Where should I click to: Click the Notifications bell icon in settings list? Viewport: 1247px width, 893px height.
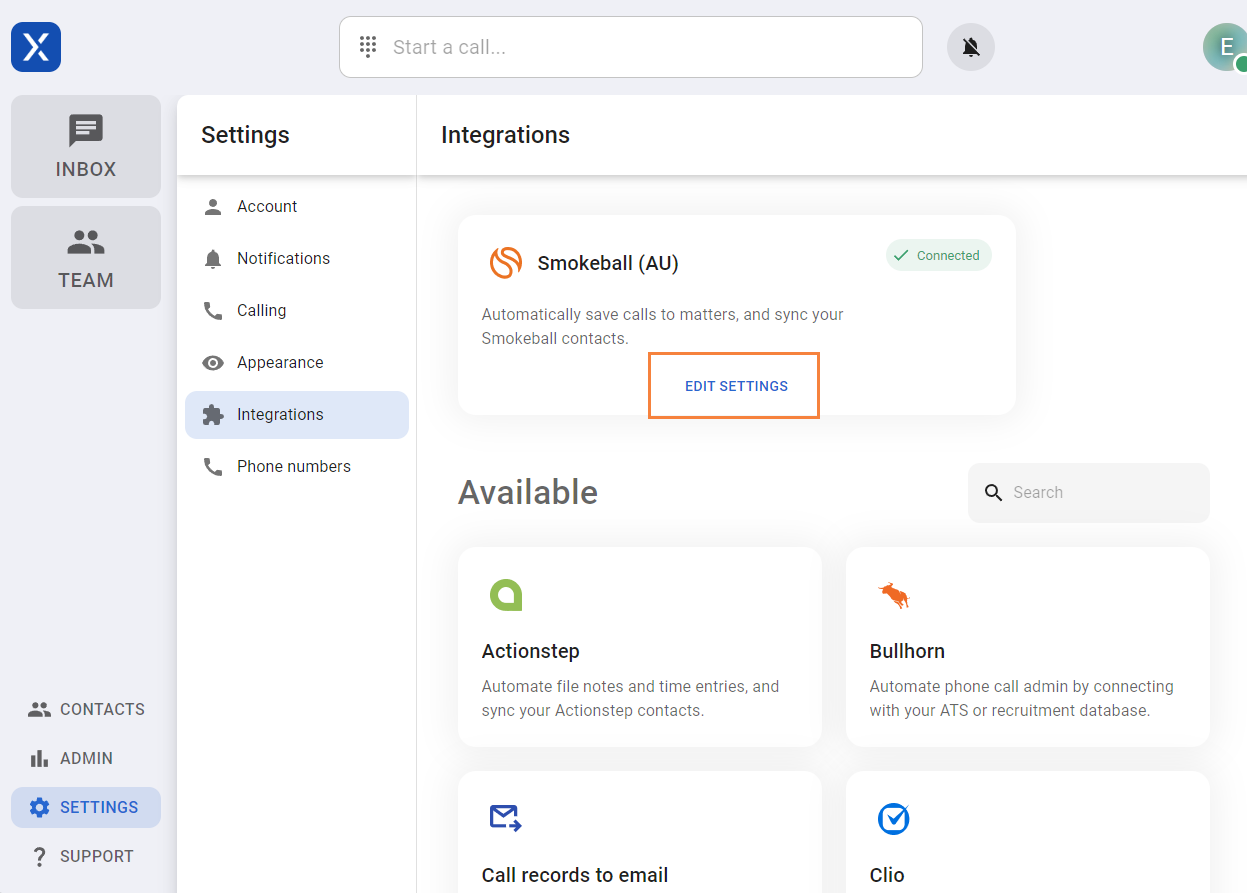[213, 259]
